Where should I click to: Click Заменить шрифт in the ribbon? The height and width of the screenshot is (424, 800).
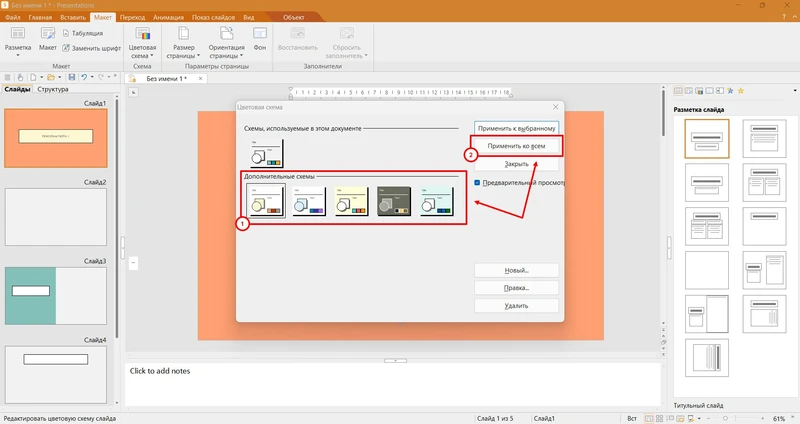point(91,48)
